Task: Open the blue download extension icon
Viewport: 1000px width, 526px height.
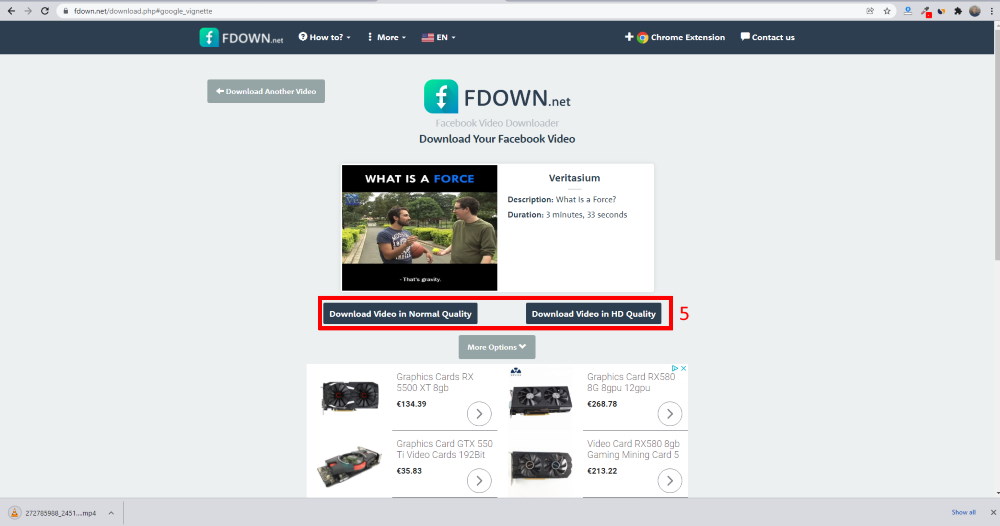Action: click(908, 11)
